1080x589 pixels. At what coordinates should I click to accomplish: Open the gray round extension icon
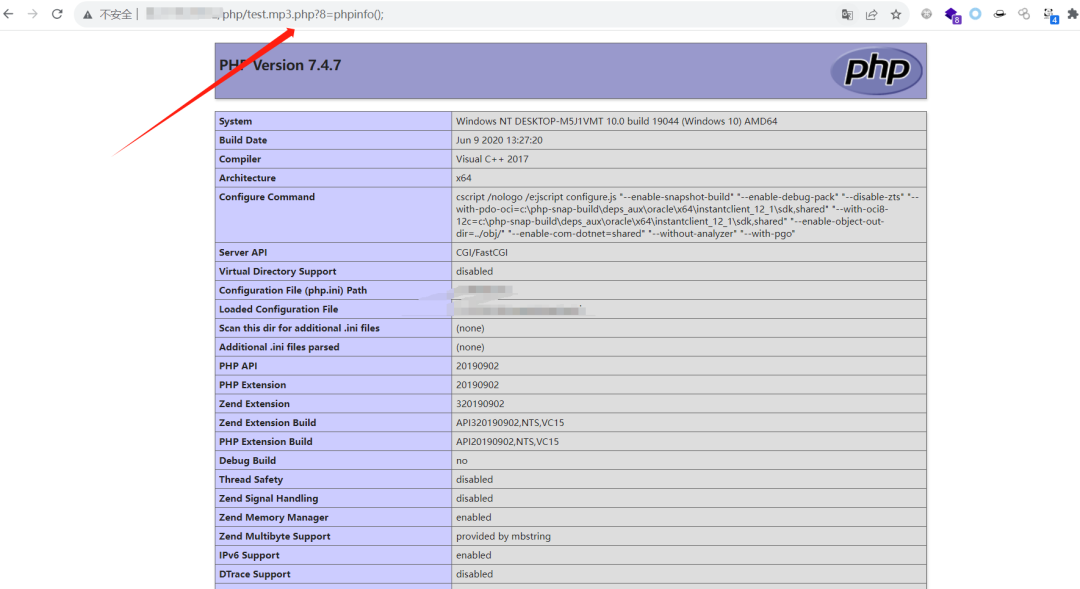click(926, 14)
